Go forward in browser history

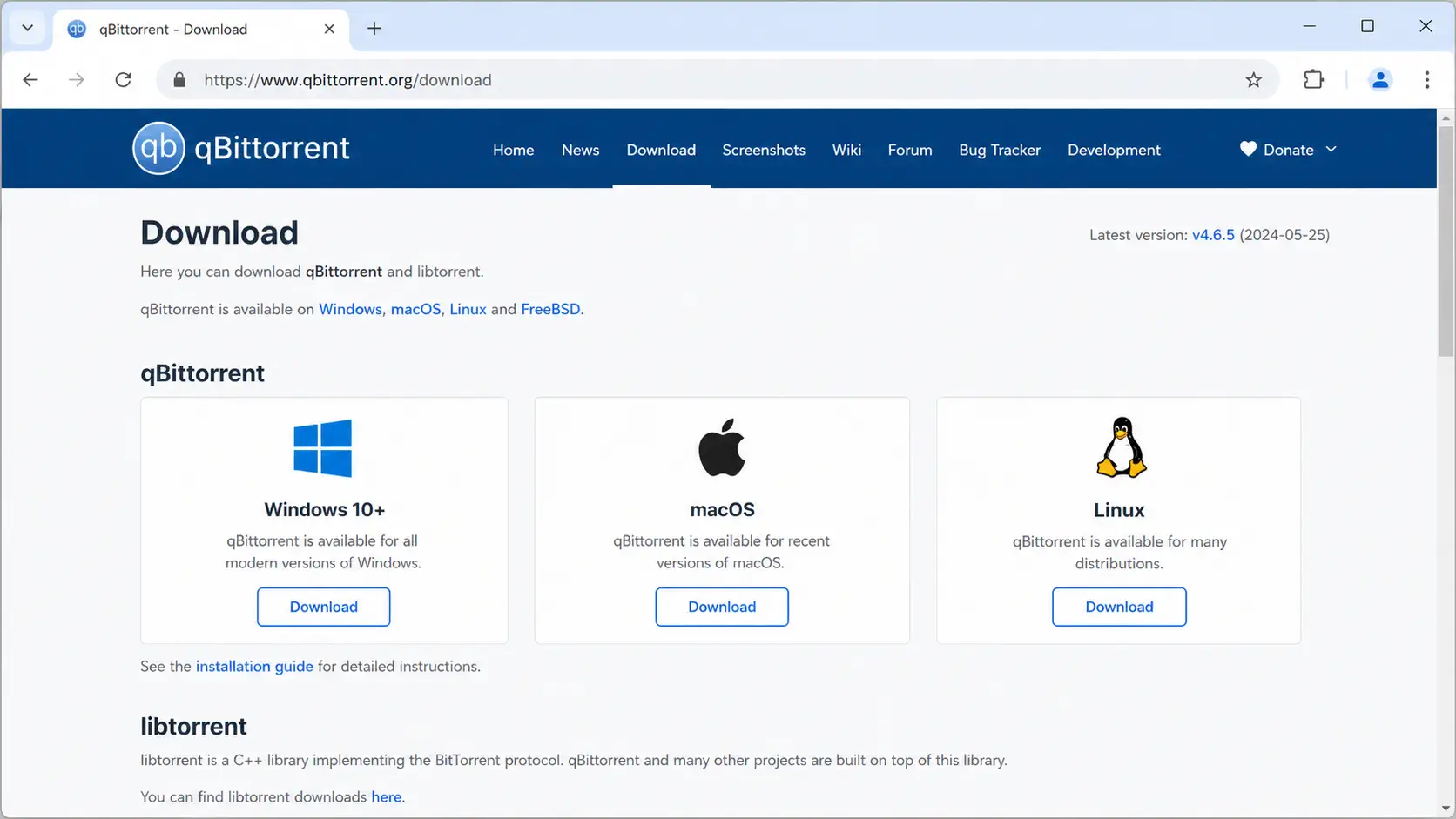(77, 80)
